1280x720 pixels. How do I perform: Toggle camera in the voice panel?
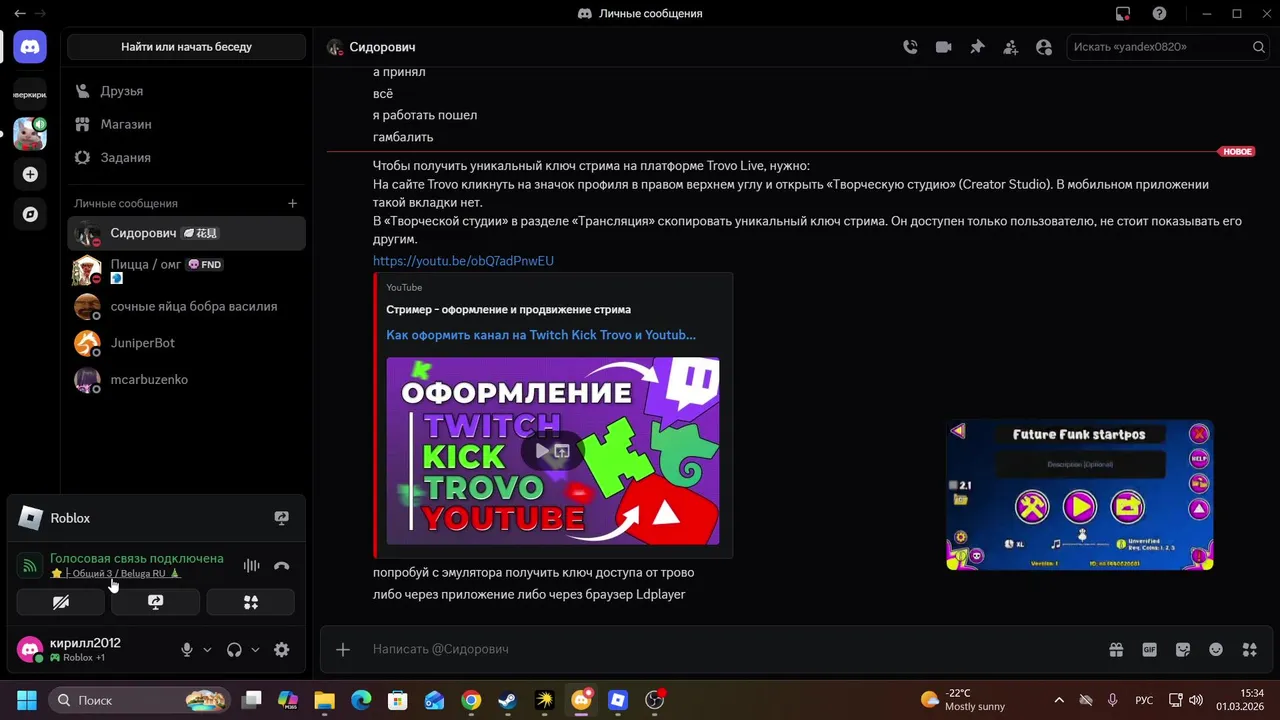pos(61,602)
